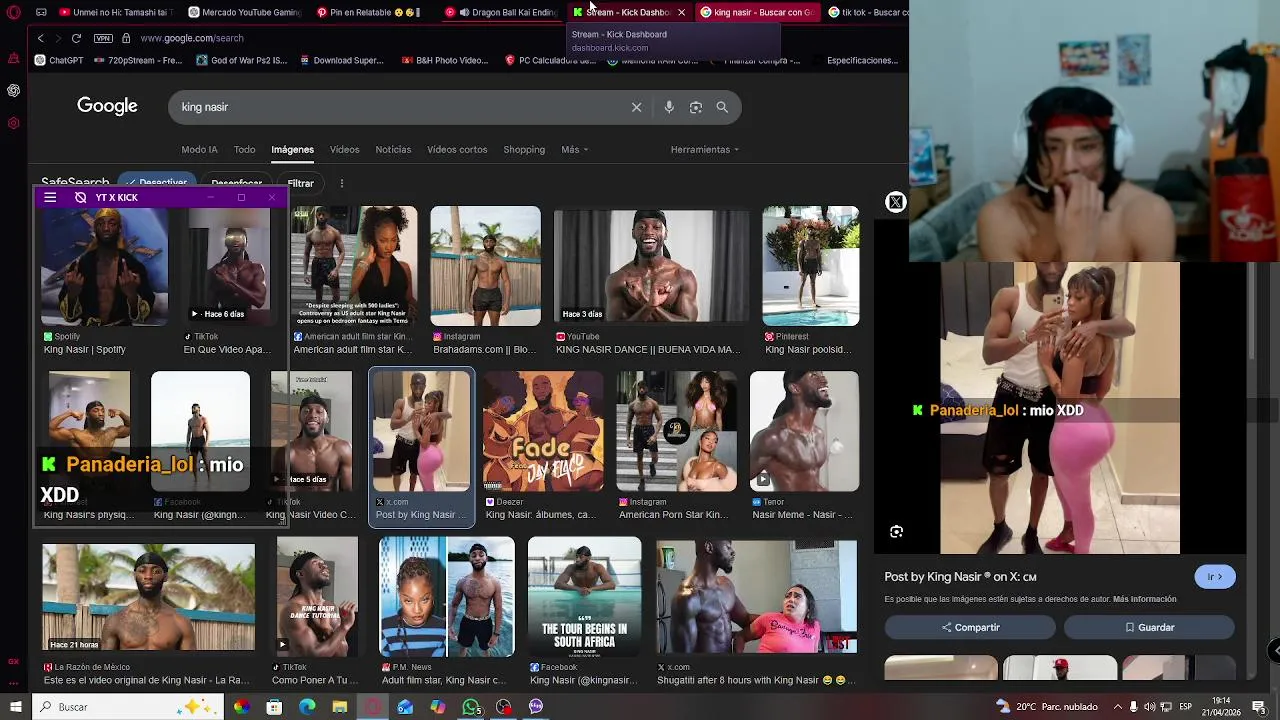Open the King Nasir Spotify thumbnail
Image resolution: width=1280 pixels, height=720 pixels.
pyautogui.click(x=104, y=266)
